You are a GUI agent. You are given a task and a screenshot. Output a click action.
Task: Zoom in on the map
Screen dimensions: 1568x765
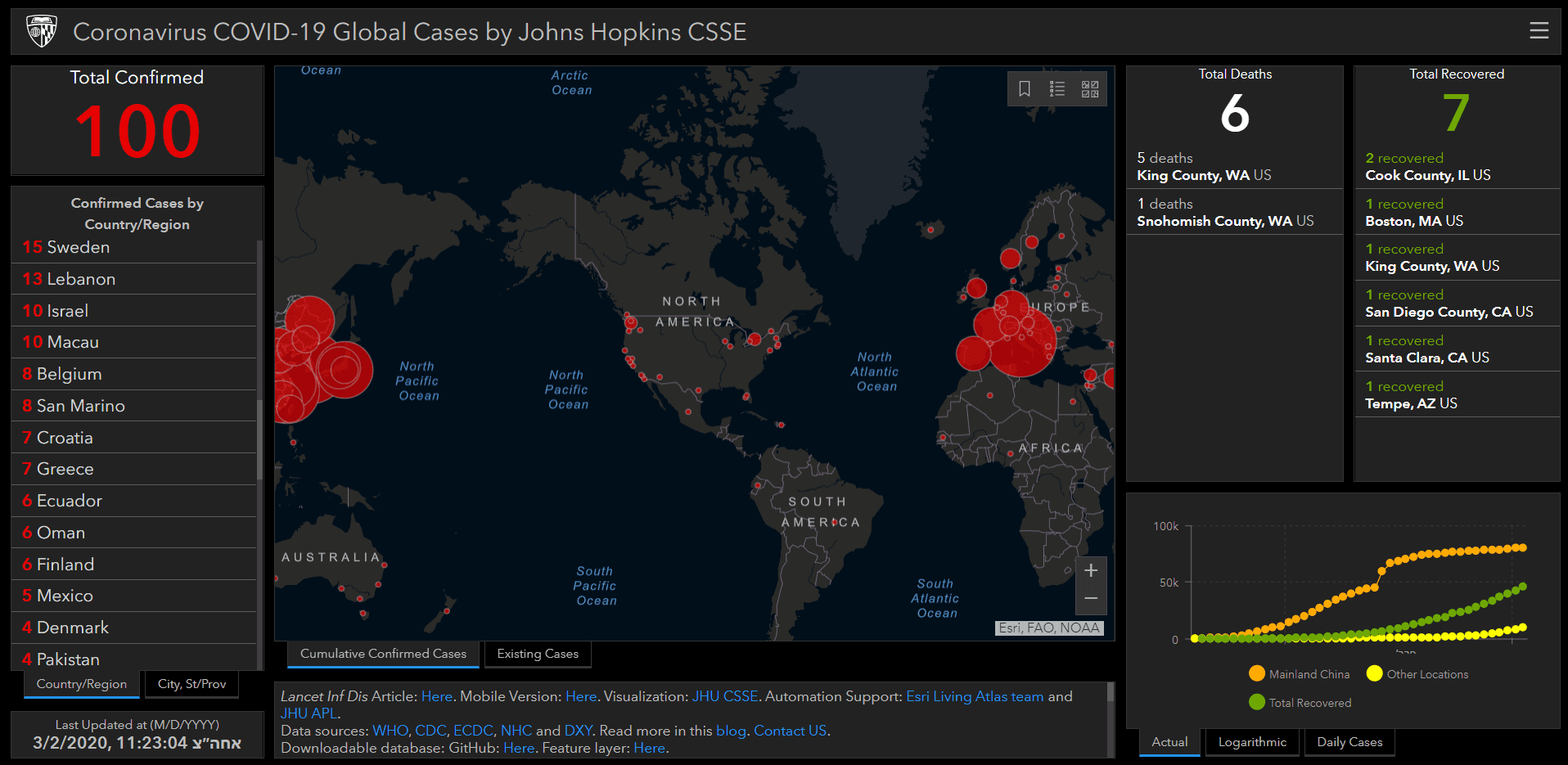[x=1091, y=571]
